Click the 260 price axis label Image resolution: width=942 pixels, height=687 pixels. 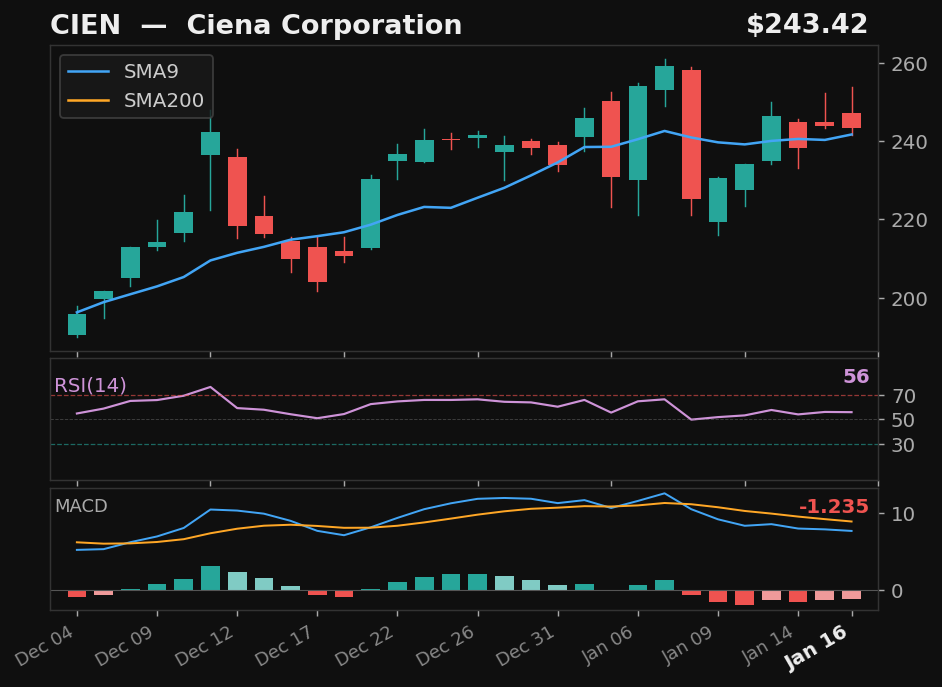909,64
